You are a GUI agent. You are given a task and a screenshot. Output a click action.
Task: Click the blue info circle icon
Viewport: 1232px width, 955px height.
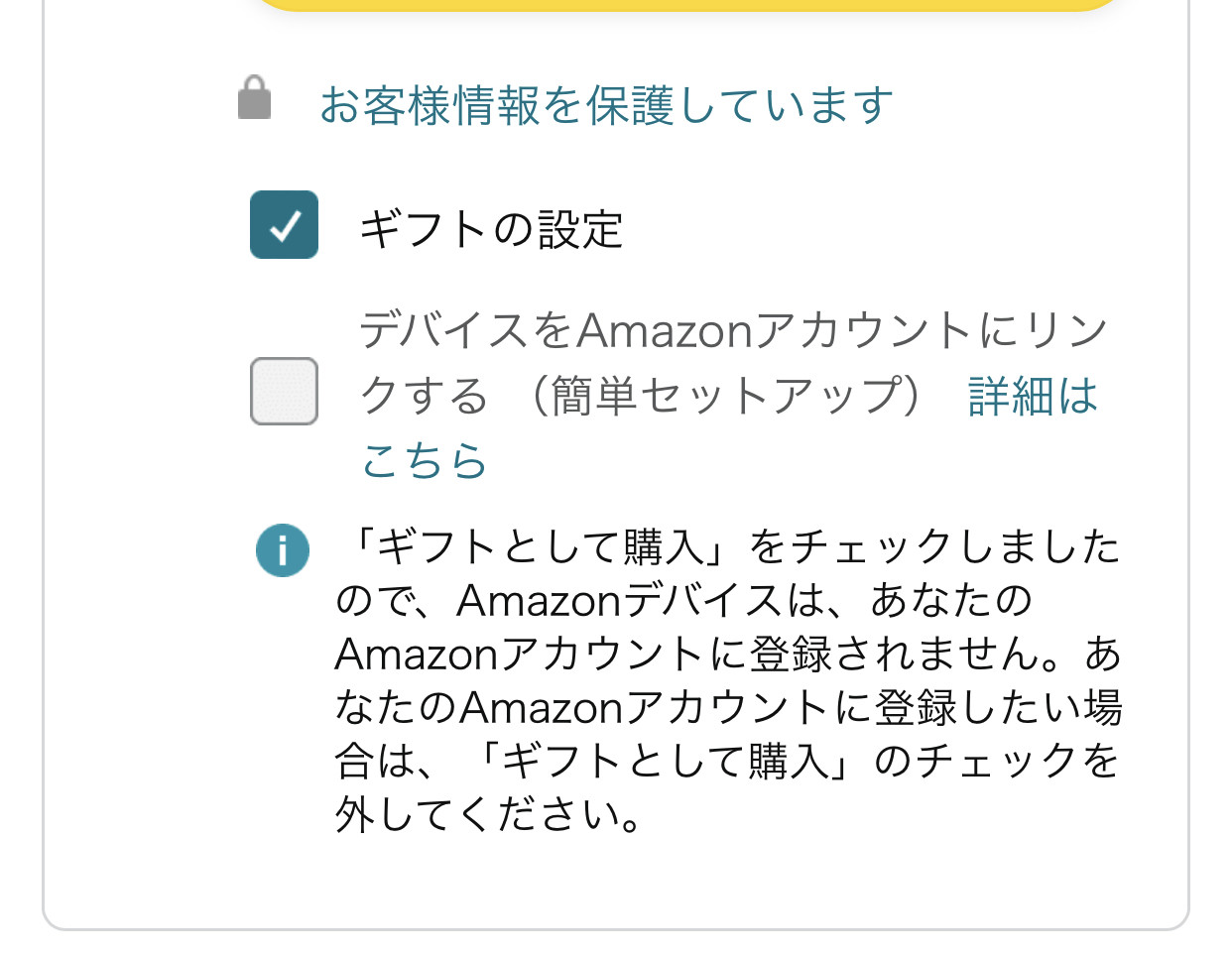point(283,550)
